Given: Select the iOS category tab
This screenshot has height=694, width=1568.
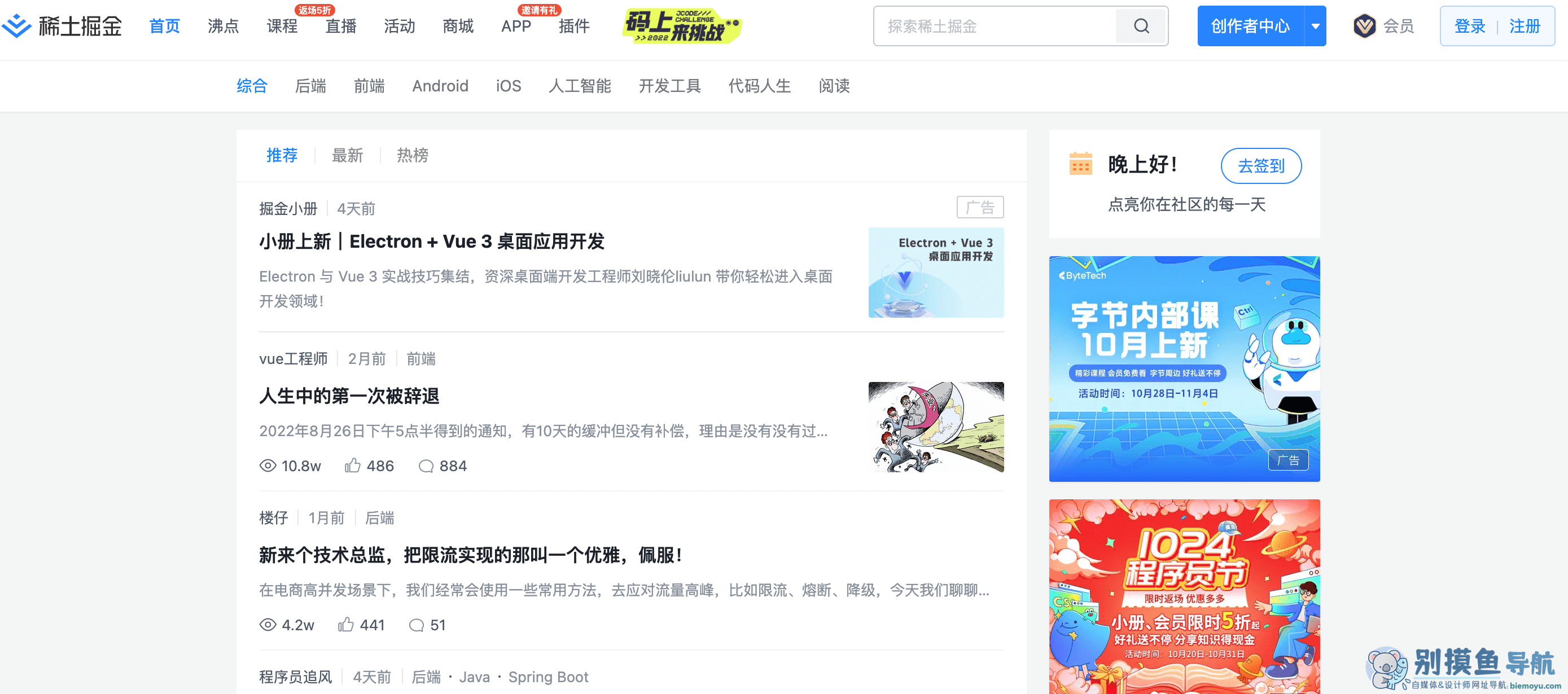Looking at the screenshot, I should click(x=508, y=86).
